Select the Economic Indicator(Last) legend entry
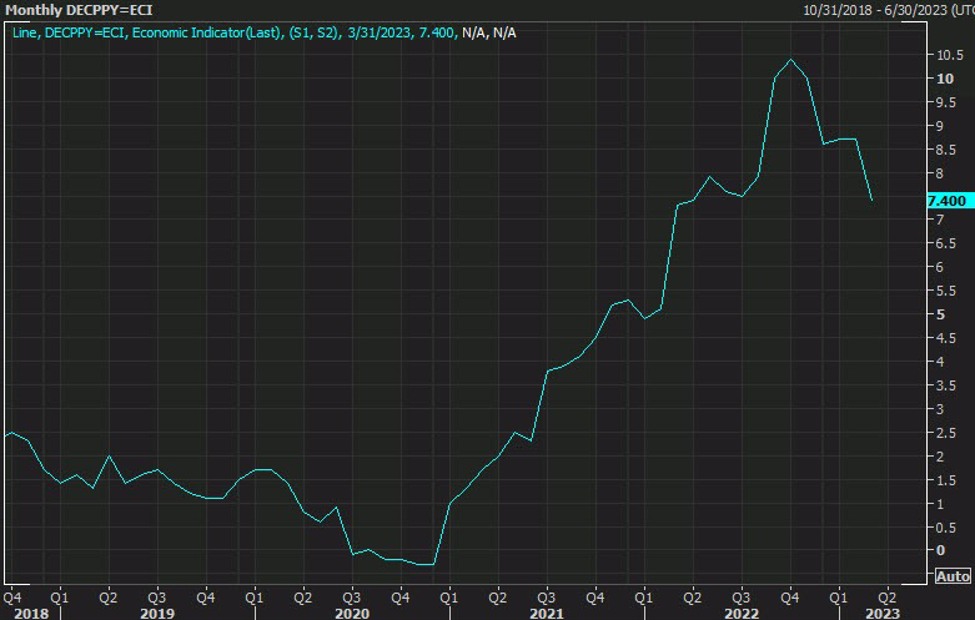975x620 pixels. pos(205,32)
